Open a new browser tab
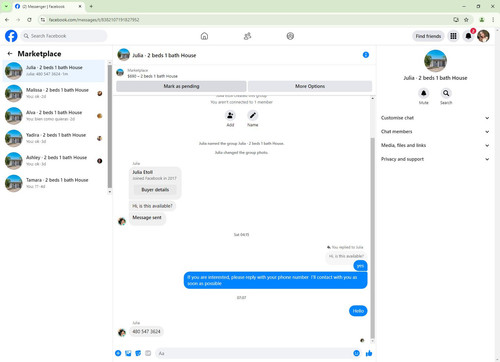The image size is (500, 362). [x=91, y=6]
